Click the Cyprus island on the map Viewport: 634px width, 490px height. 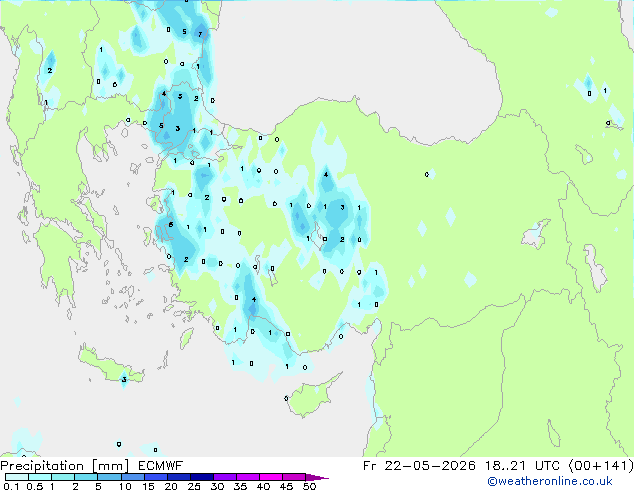tap(312, 397)
